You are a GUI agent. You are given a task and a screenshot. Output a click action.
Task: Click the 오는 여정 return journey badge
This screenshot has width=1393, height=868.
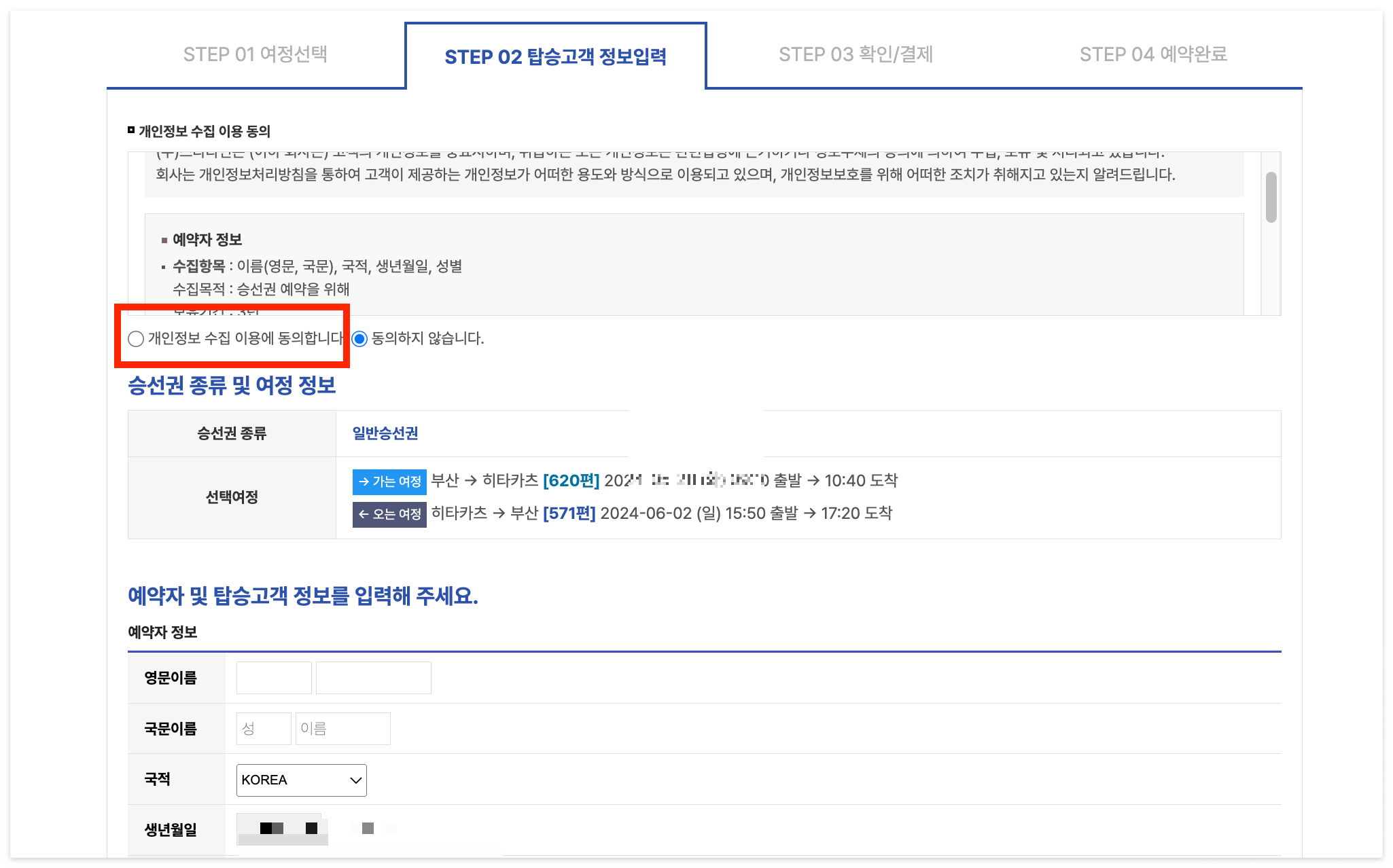click(389, 514)
